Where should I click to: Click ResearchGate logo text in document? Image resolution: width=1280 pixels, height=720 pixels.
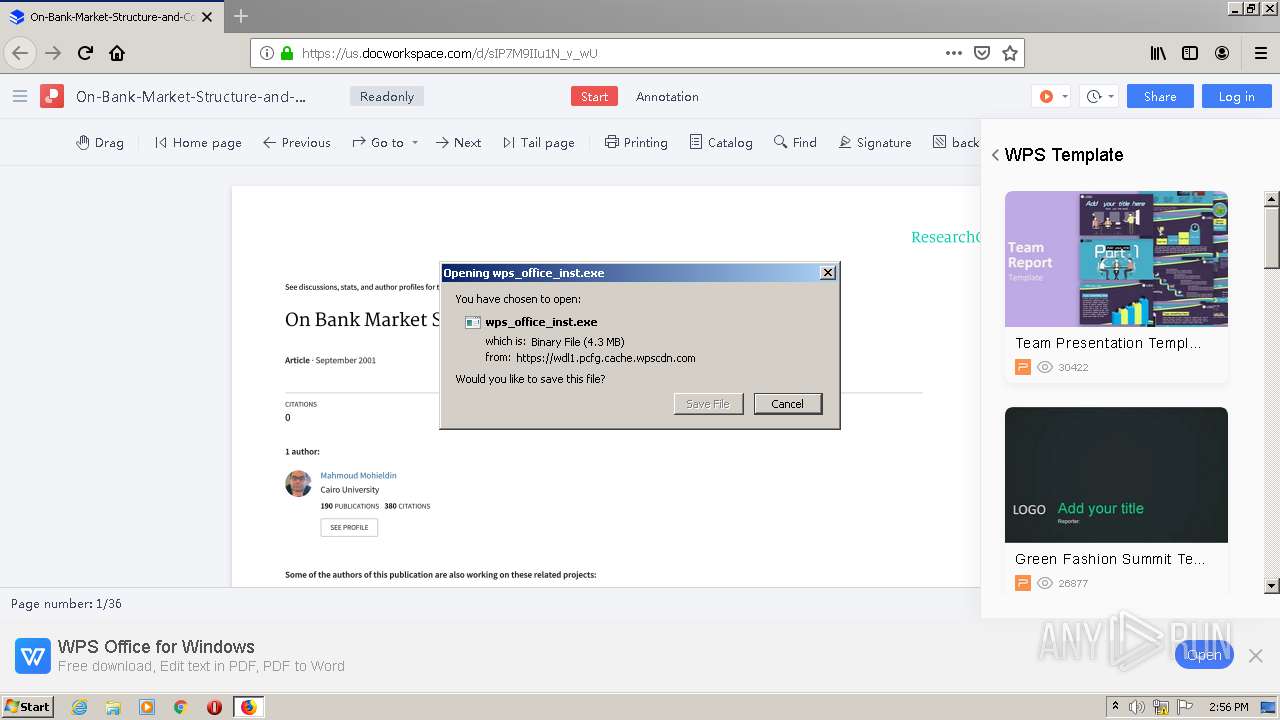[945, 237]
